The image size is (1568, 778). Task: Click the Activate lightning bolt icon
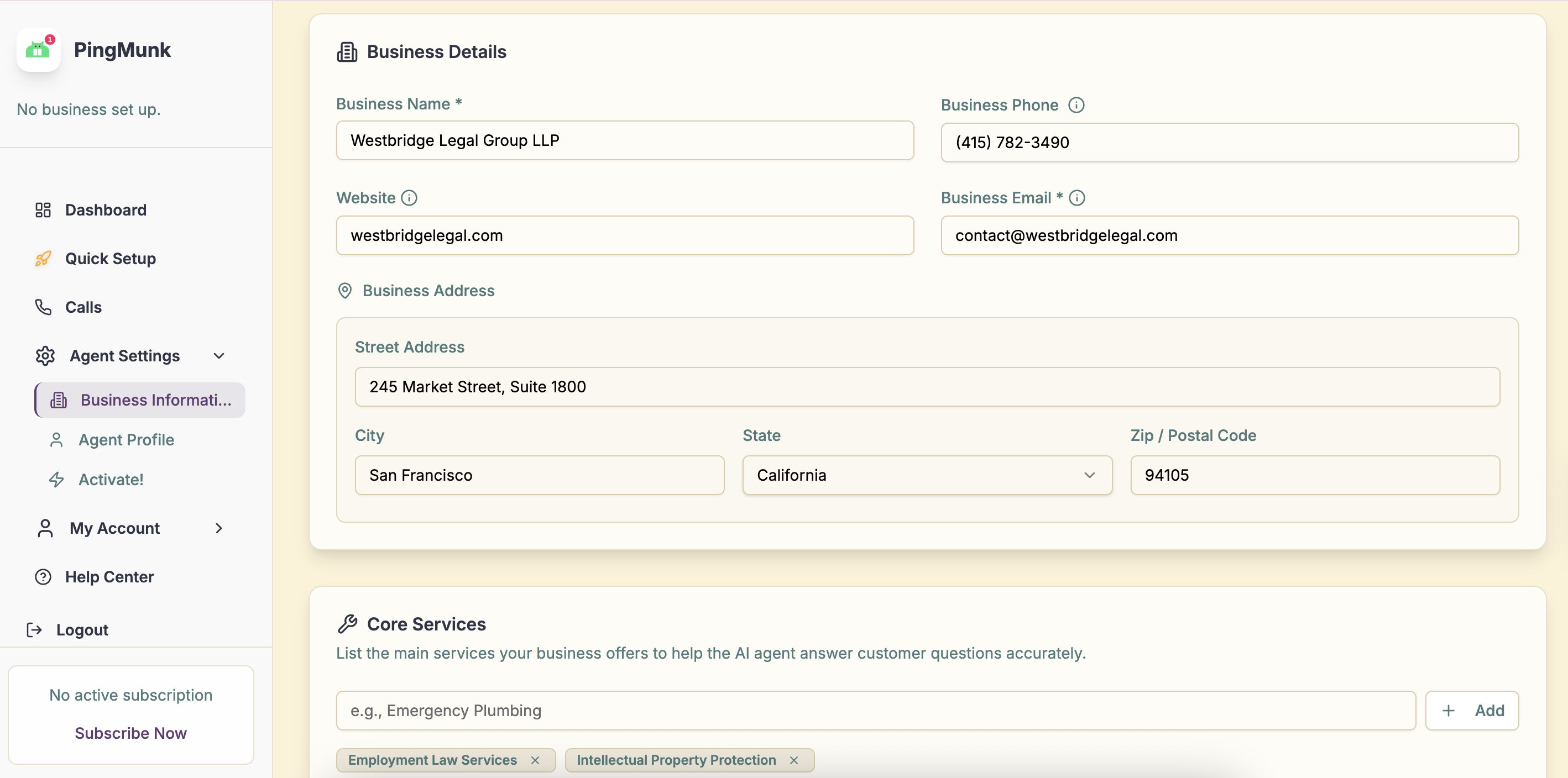pos(56,480)
